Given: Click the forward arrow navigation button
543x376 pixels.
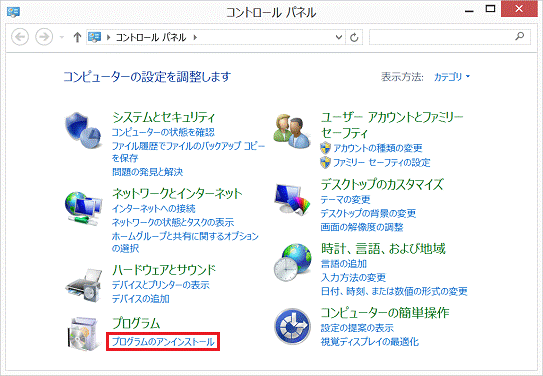Looking at the screenshot, I should [44, 37].
